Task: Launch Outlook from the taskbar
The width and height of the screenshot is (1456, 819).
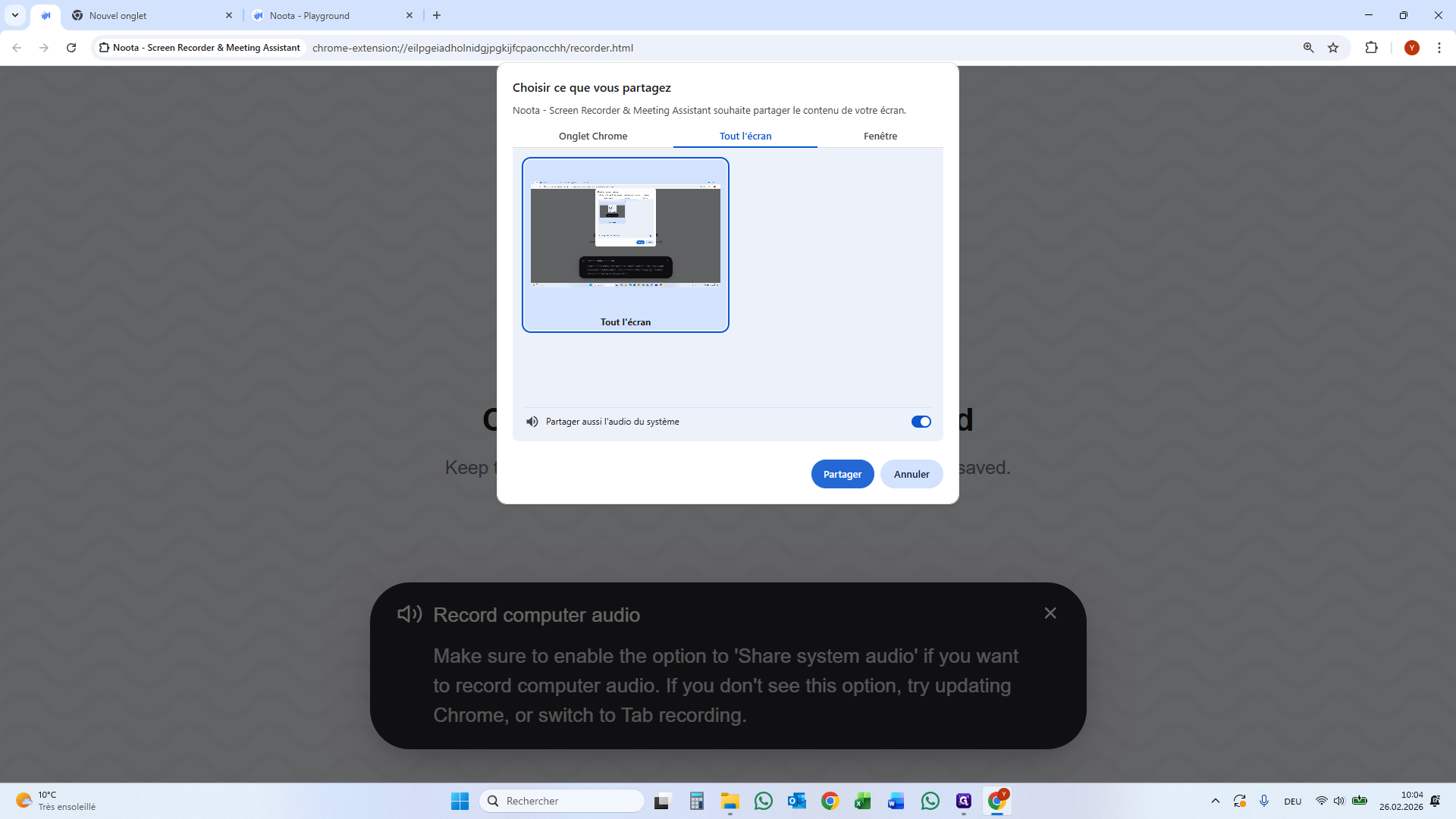Action: click(797, 801)
